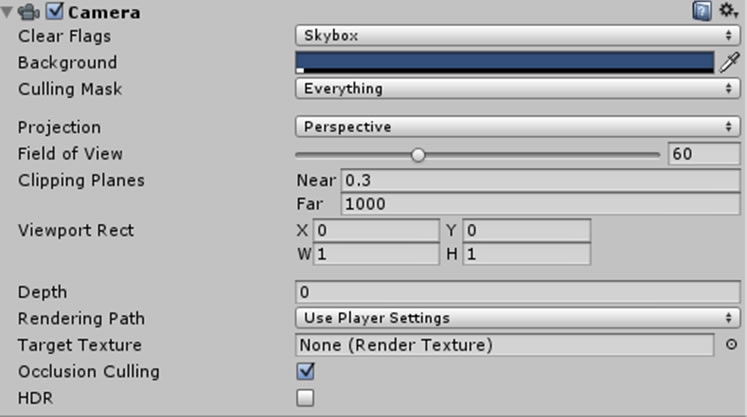Screen dimensions: 747x417
Task: Click the Field of View value field
Action: (x=704, y=154)
